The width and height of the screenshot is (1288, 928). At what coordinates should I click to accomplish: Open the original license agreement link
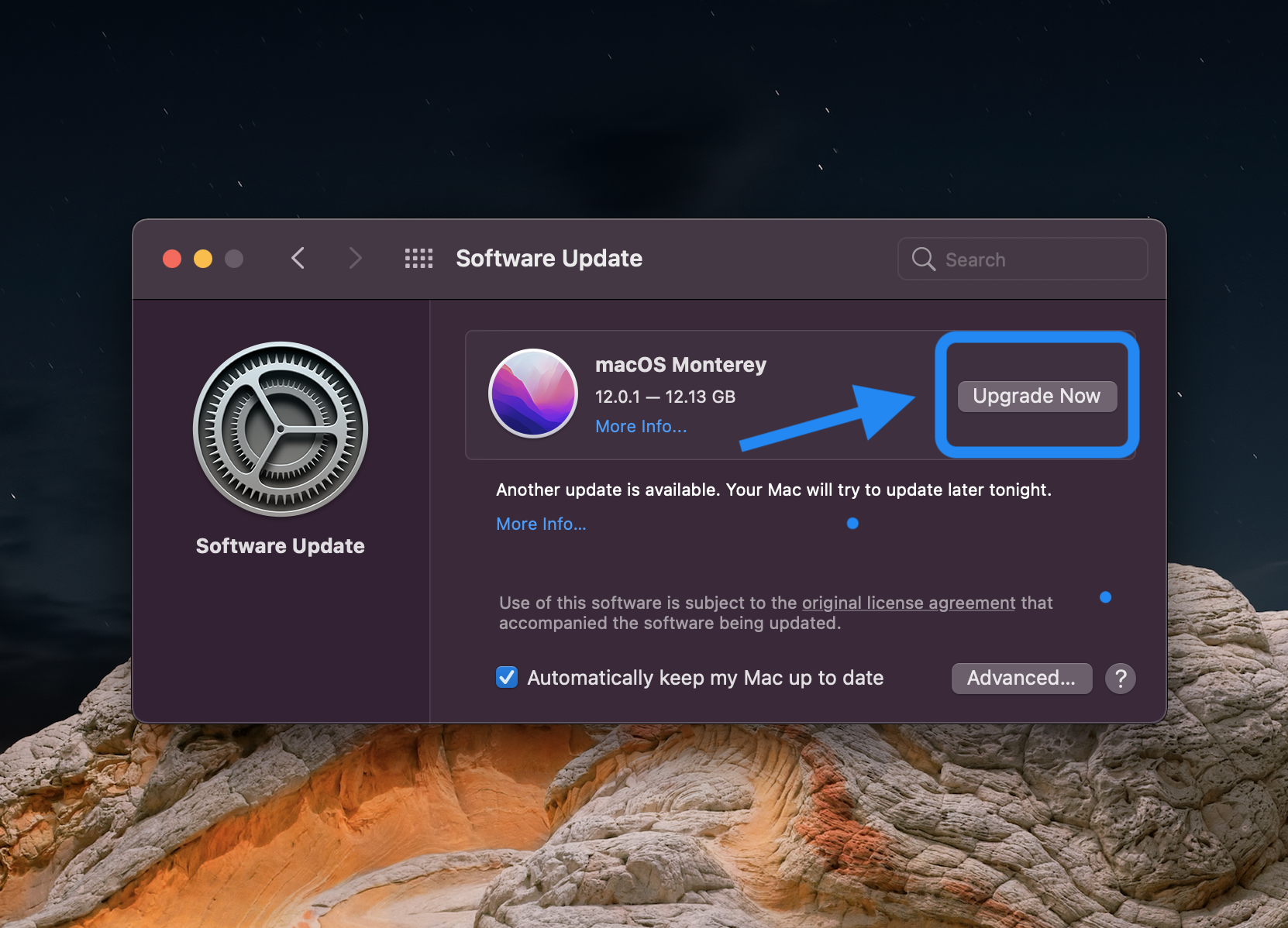tap(907, 603)
